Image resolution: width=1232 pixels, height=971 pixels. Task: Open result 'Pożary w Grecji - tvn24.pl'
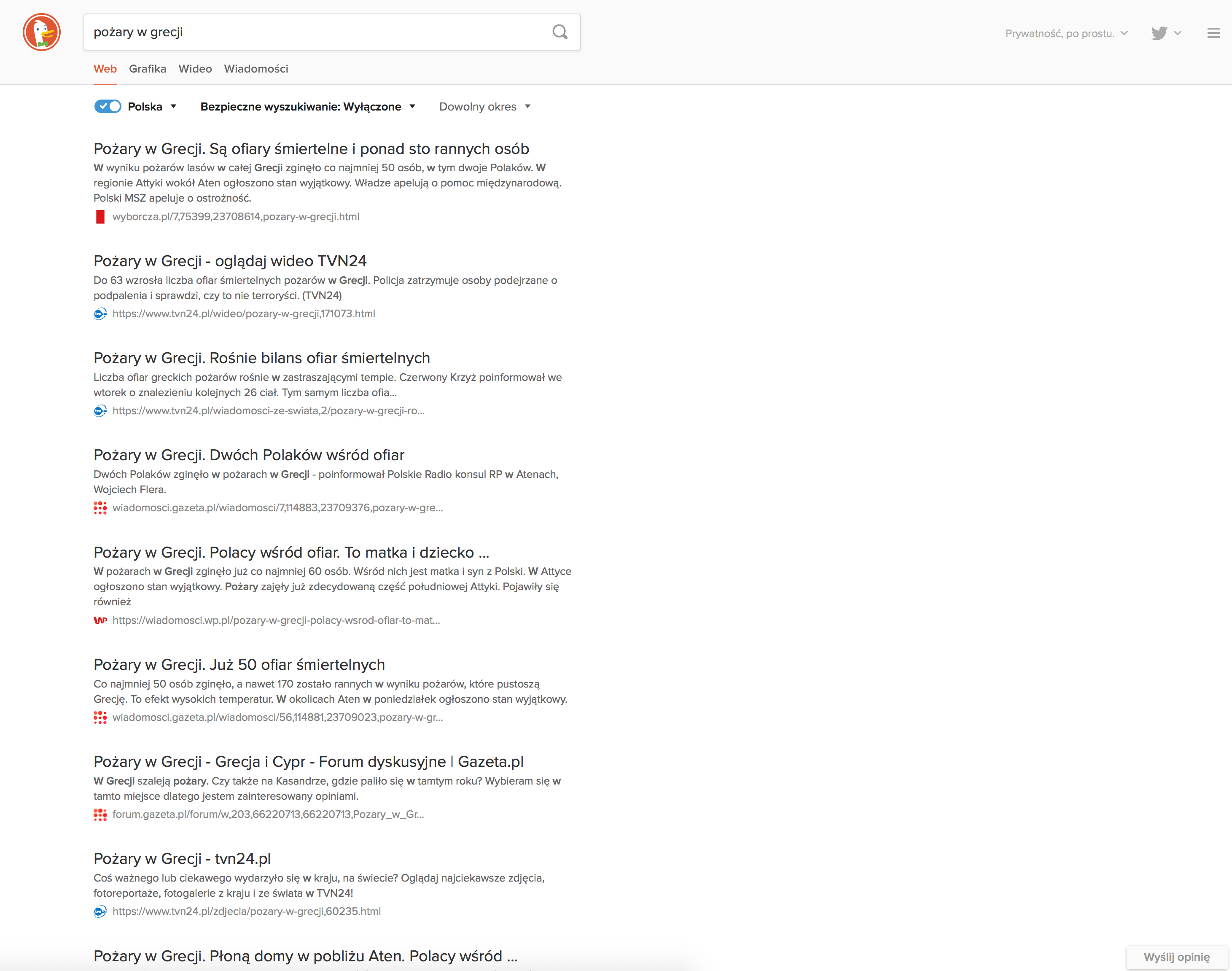[183, 859]
